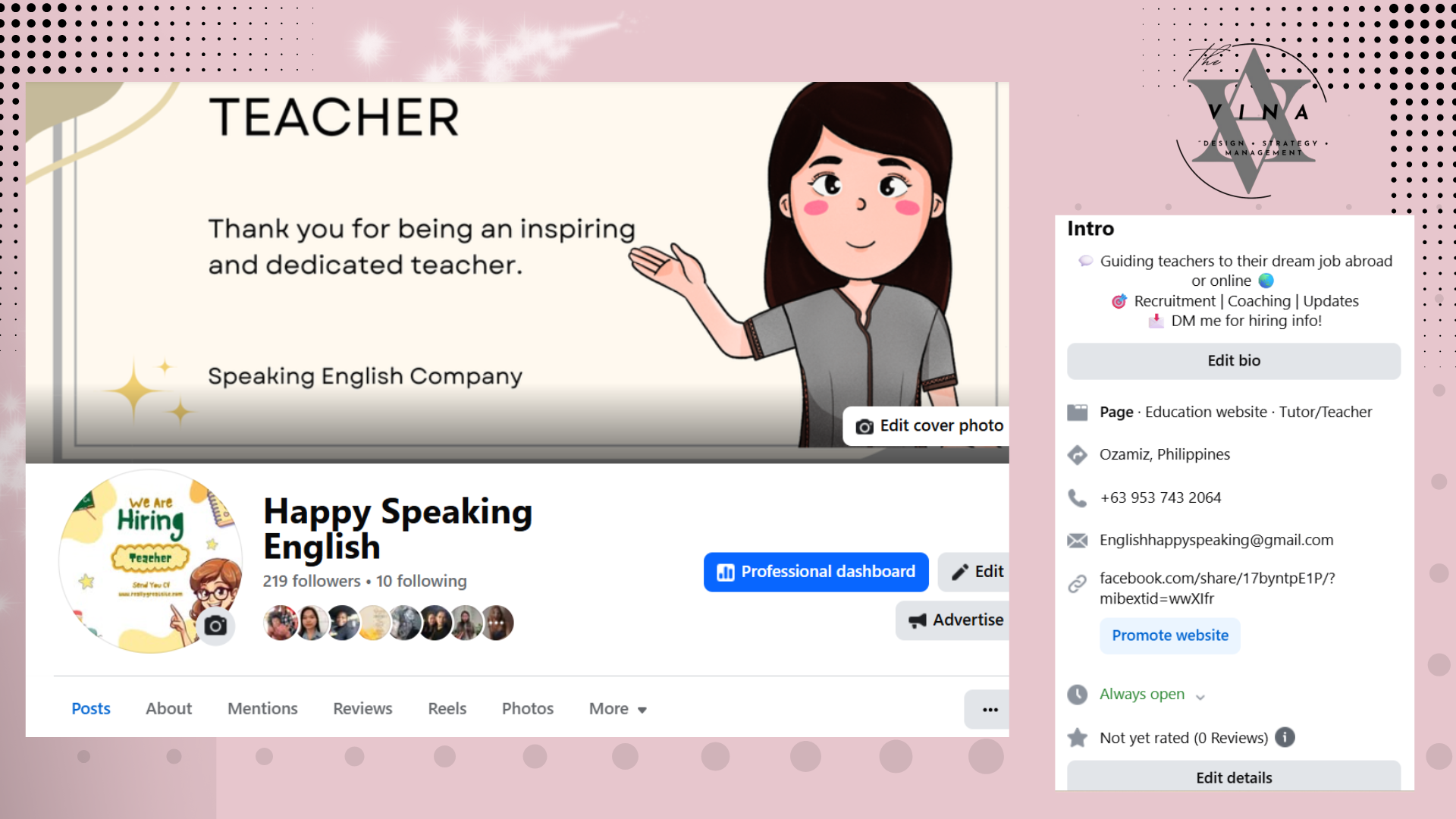The height and width of the screenshot is (819, 1456).
Task: Select the Photos tab
Action: [x=528, y=709]
